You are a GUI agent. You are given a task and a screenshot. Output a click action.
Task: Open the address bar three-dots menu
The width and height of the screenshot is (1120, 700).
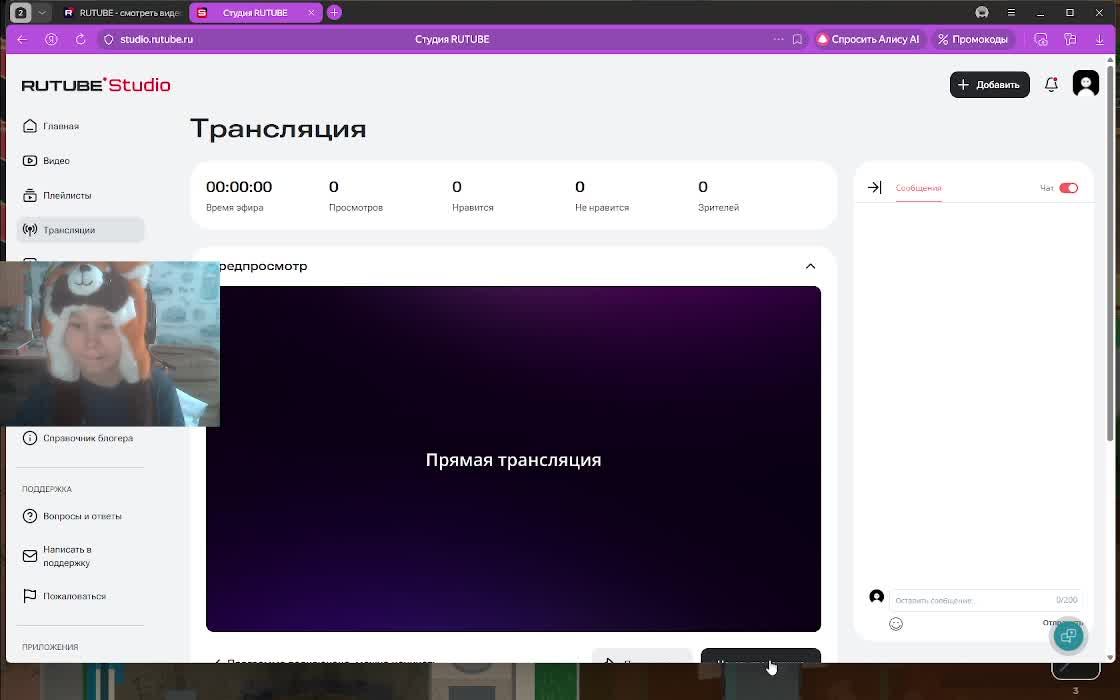pyautogui.click(x=778, y=39)
